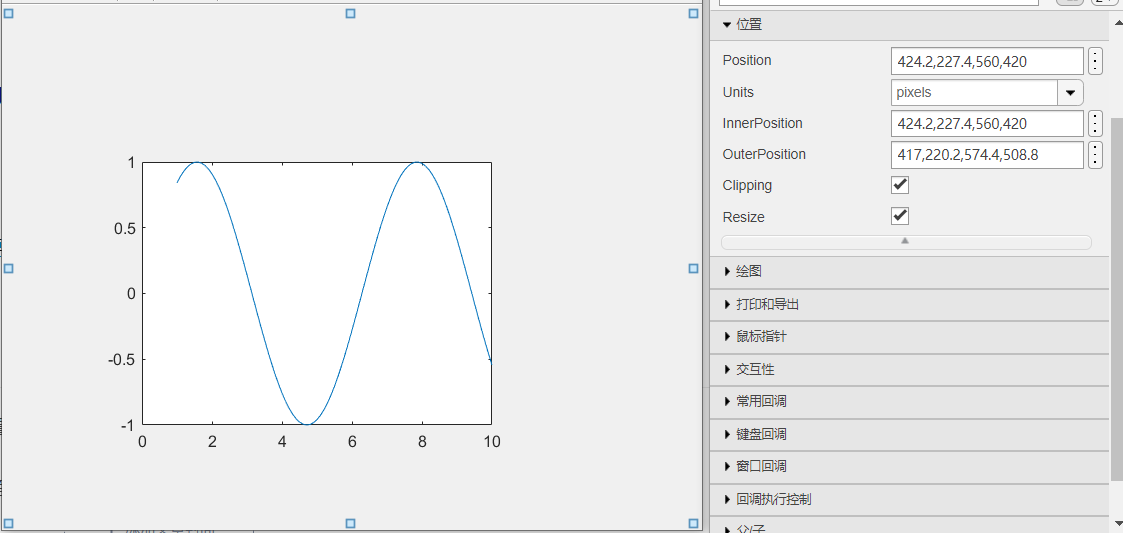
Task: Uncheck the Resize checkbox
Action: point(900,216)
